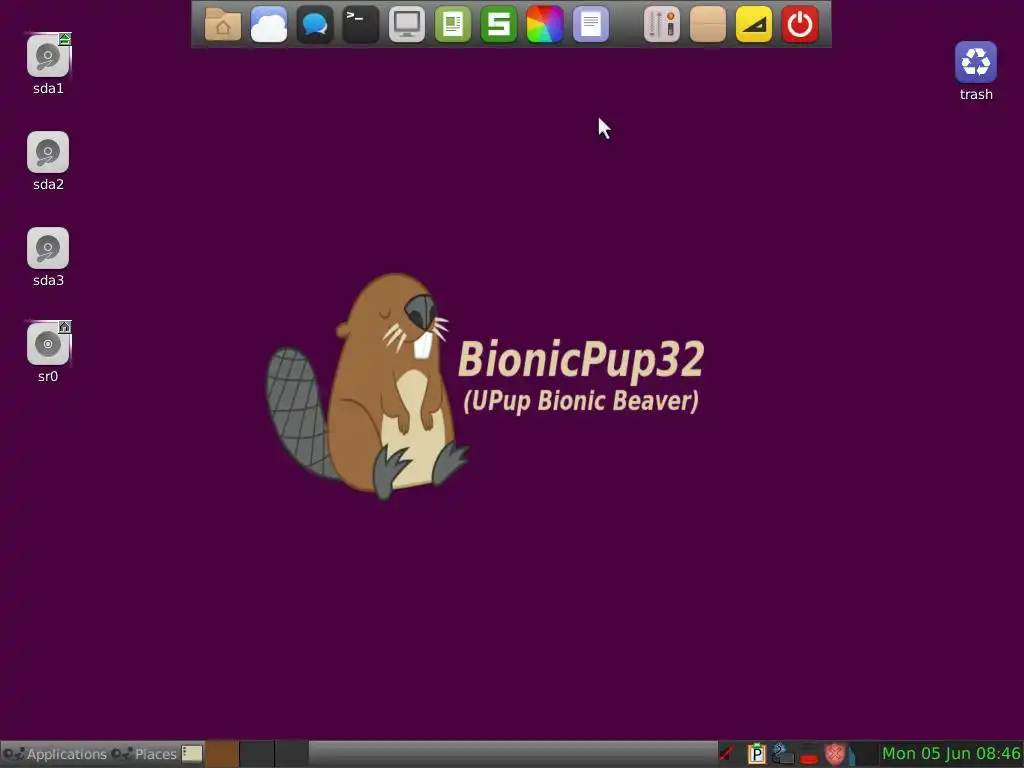Open the green document word processor icon
The height and width of the screenshot is (768, 1024).
pos(453,25)
